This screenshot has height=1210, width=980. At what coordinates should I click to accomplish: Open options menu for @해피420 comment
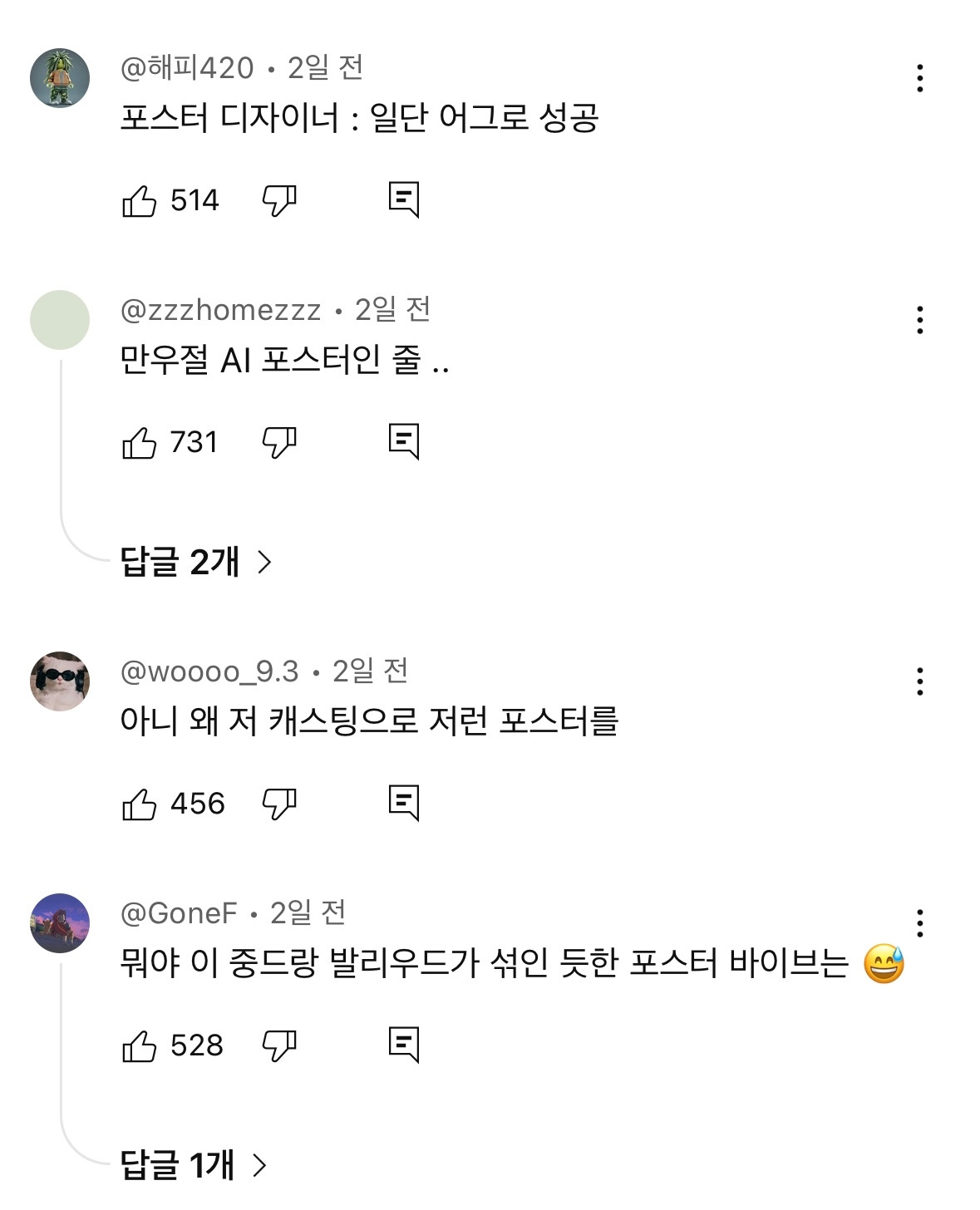pyautogui.click(x=919, y=78)
